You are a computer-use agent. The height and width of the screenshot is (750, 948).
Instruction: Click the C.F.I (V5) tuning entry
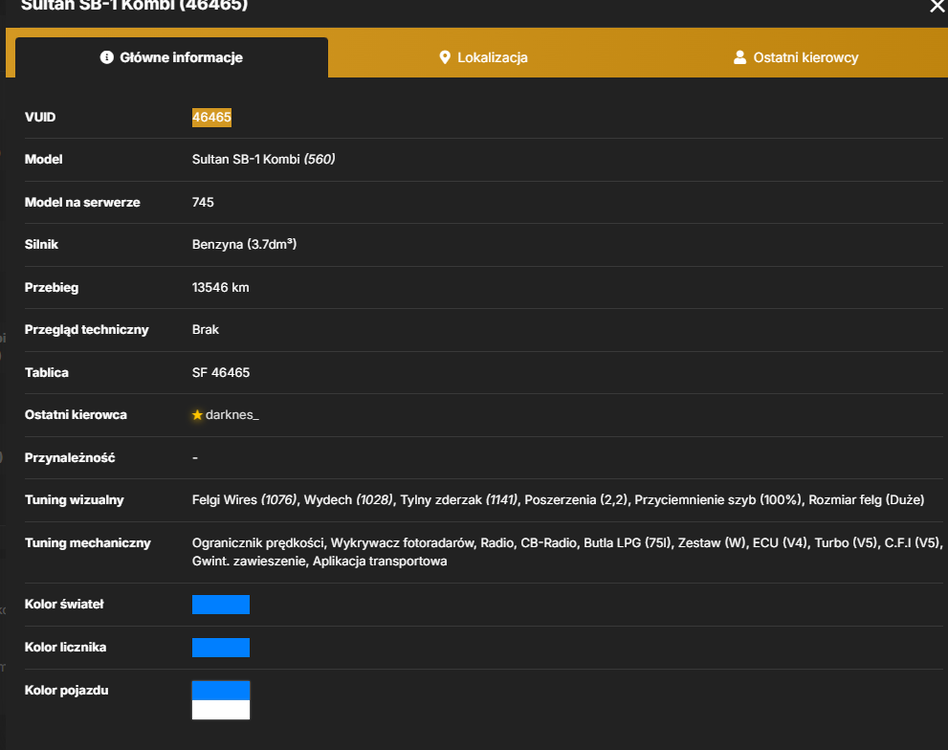[913, 543]
